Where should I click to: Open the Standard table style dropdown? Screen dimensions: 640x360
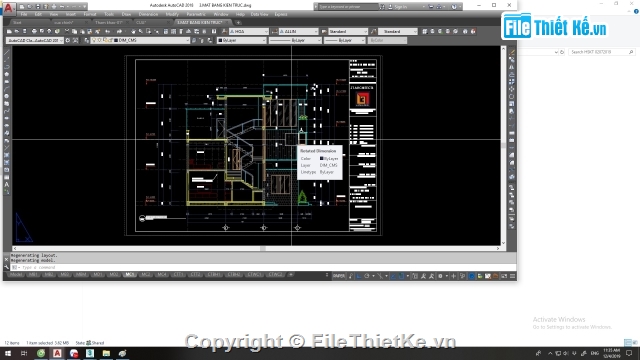pos(348,31)
